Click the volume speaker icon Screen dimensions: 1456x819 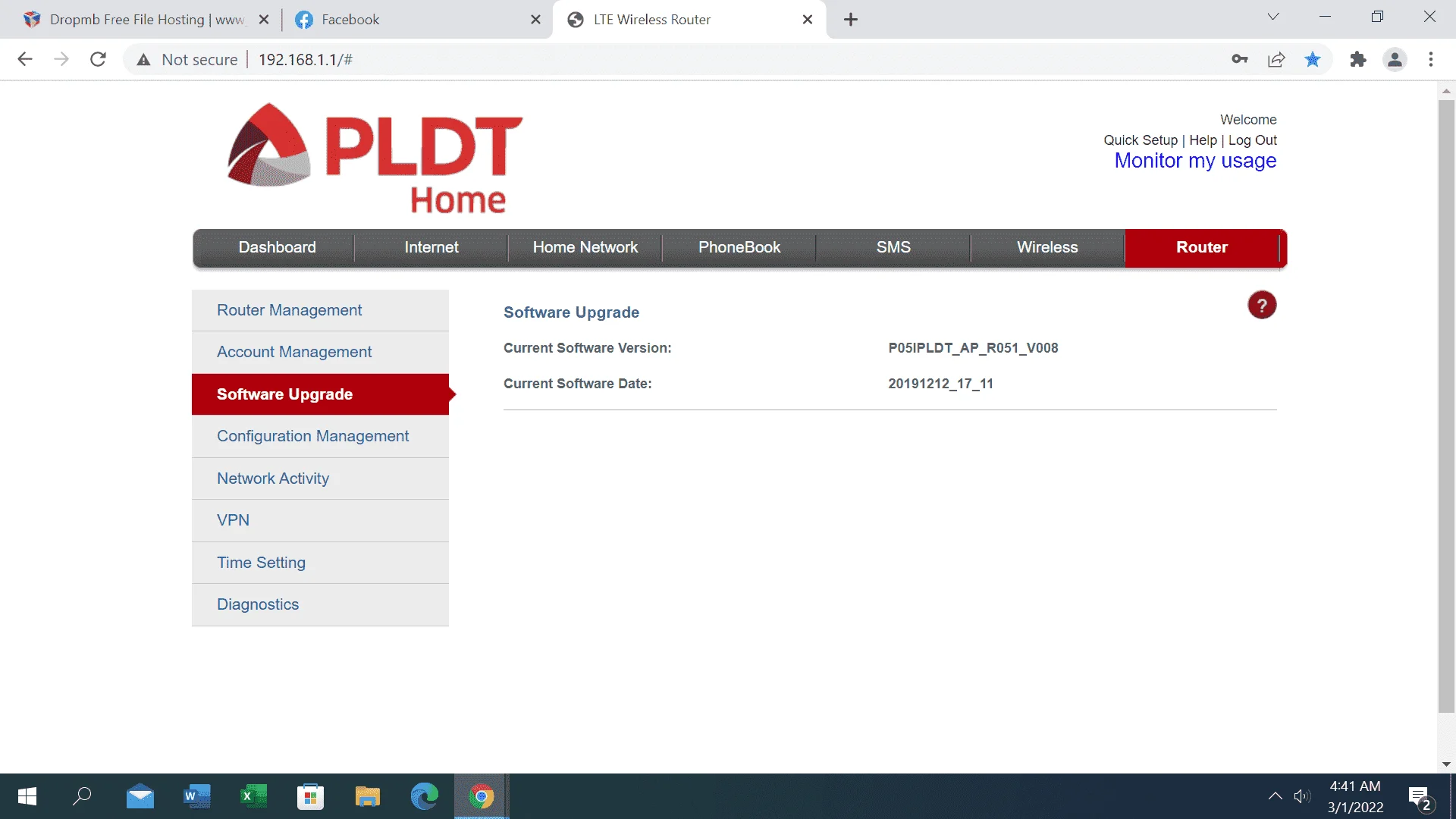pyautogui.click(x=1302, y=796)
